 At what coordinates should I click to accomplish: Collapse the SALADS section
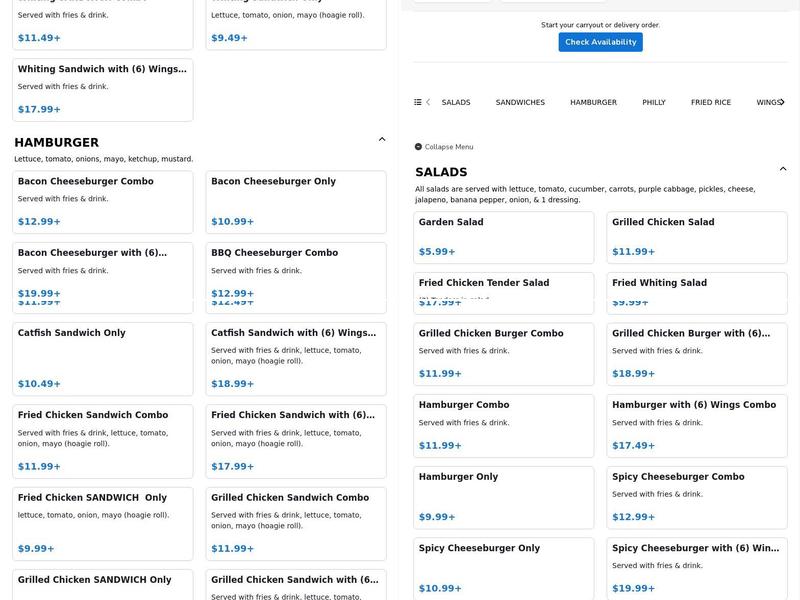click(x=783, y=170)
